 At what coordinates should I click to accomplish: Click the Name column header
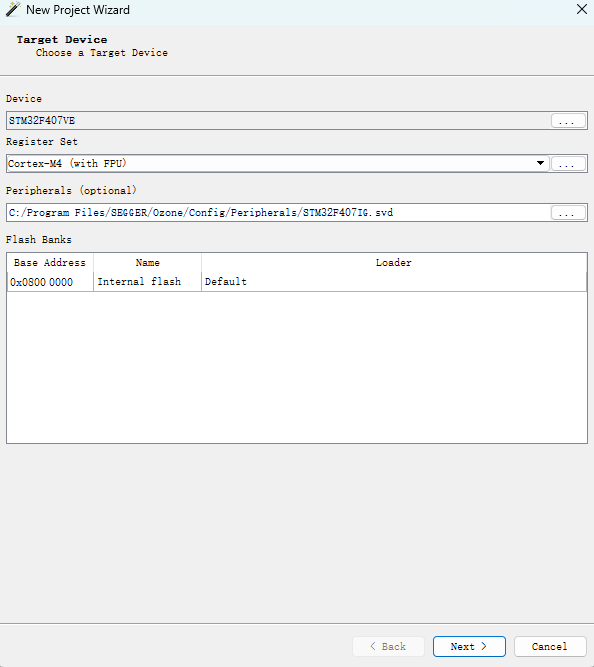[147, 263]
